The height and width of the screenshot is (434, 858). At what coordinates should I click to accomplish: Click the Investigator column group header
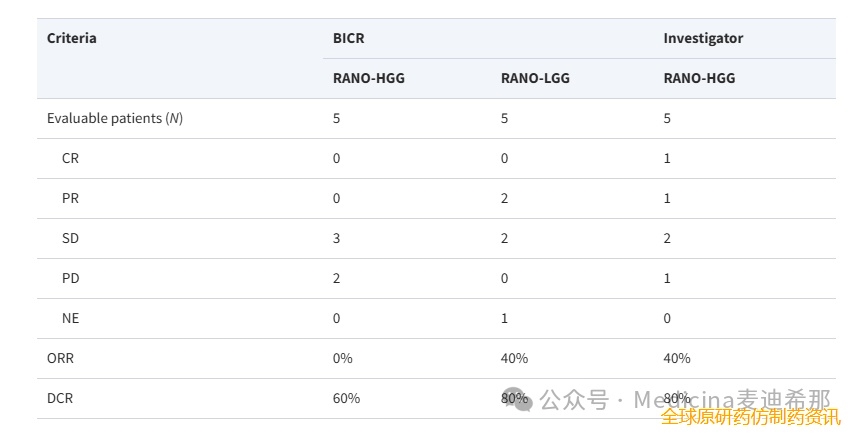703,38
